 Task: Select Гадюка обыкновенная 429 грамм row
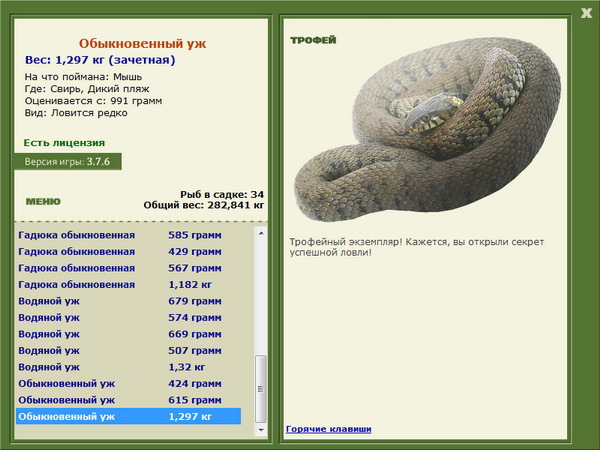tap(128, 251)
